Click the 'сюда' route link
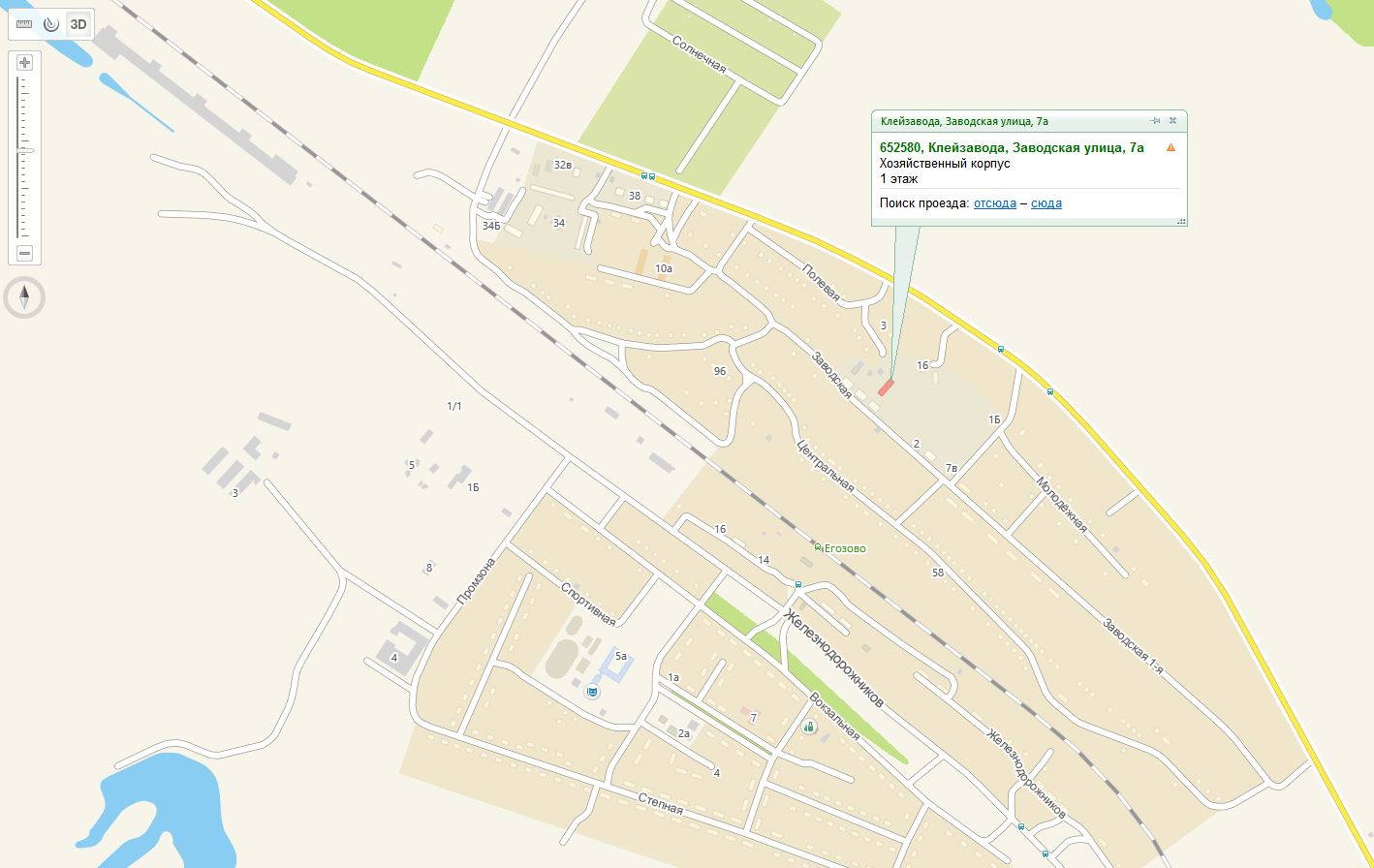Viewport: 1374px width, 868px height. 1046,203
